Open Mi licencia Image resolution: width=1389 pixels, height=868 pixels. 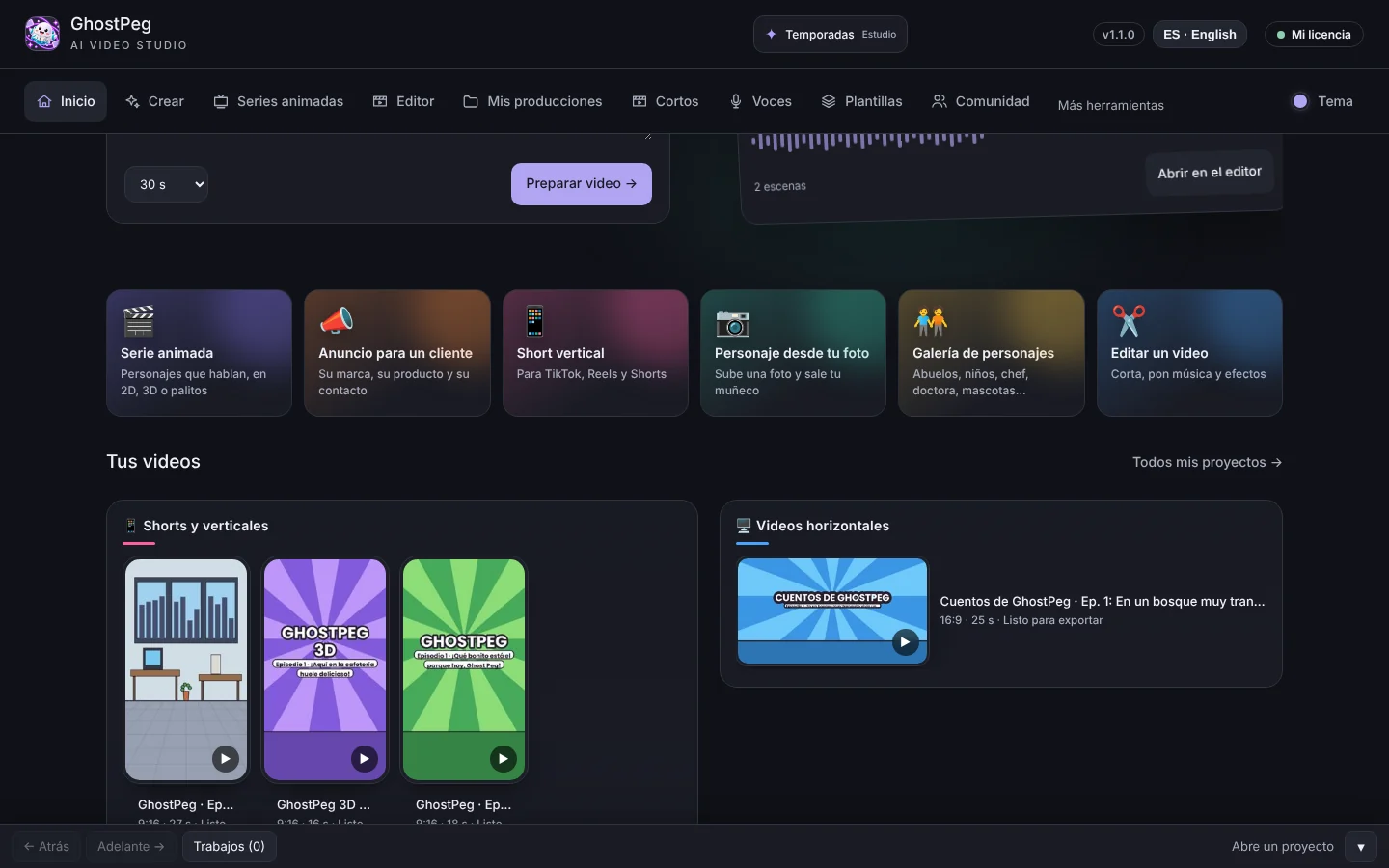[x=1313, y=34]
